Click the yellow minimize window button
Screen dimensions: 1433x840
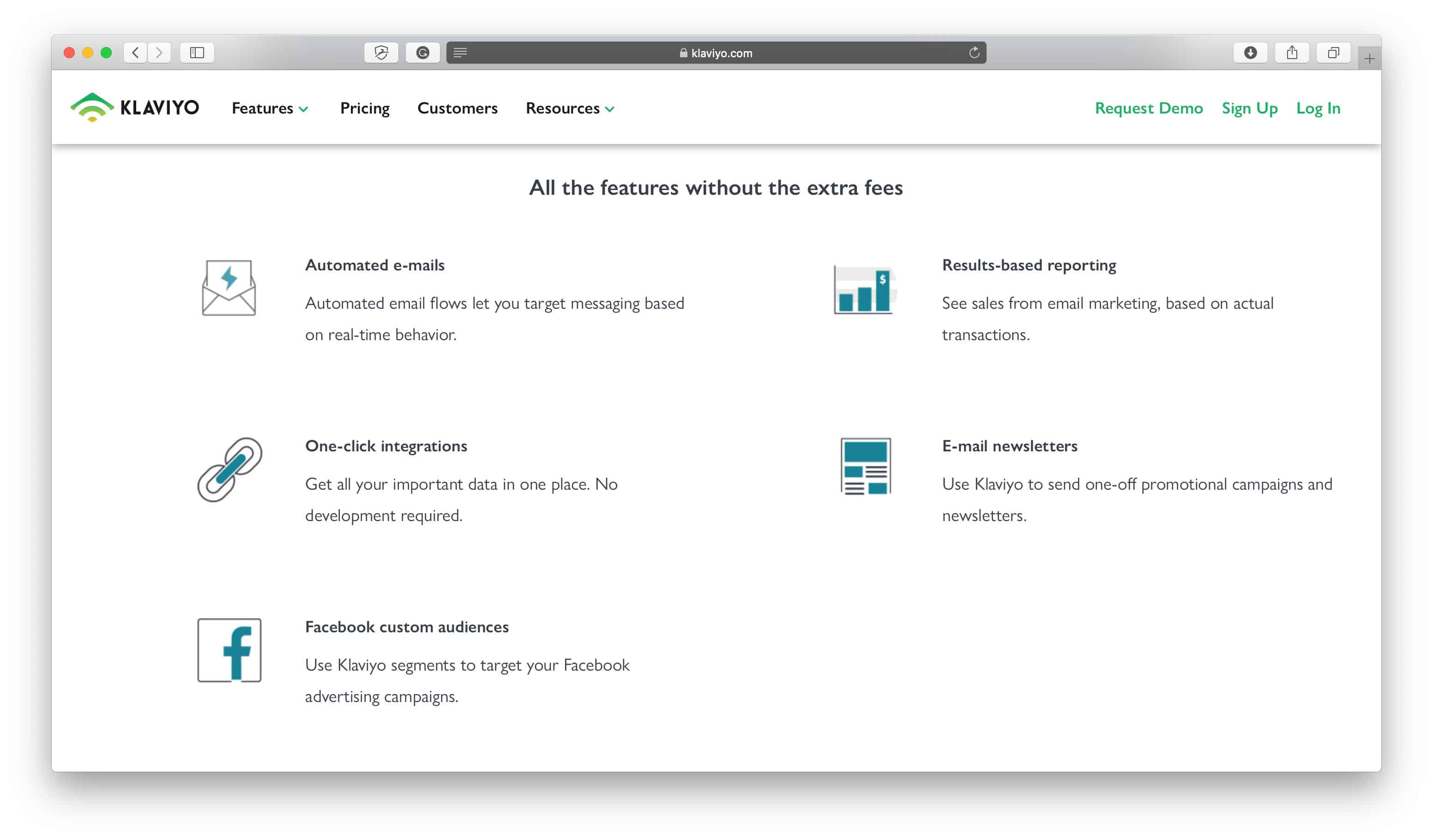pos(88,53)
